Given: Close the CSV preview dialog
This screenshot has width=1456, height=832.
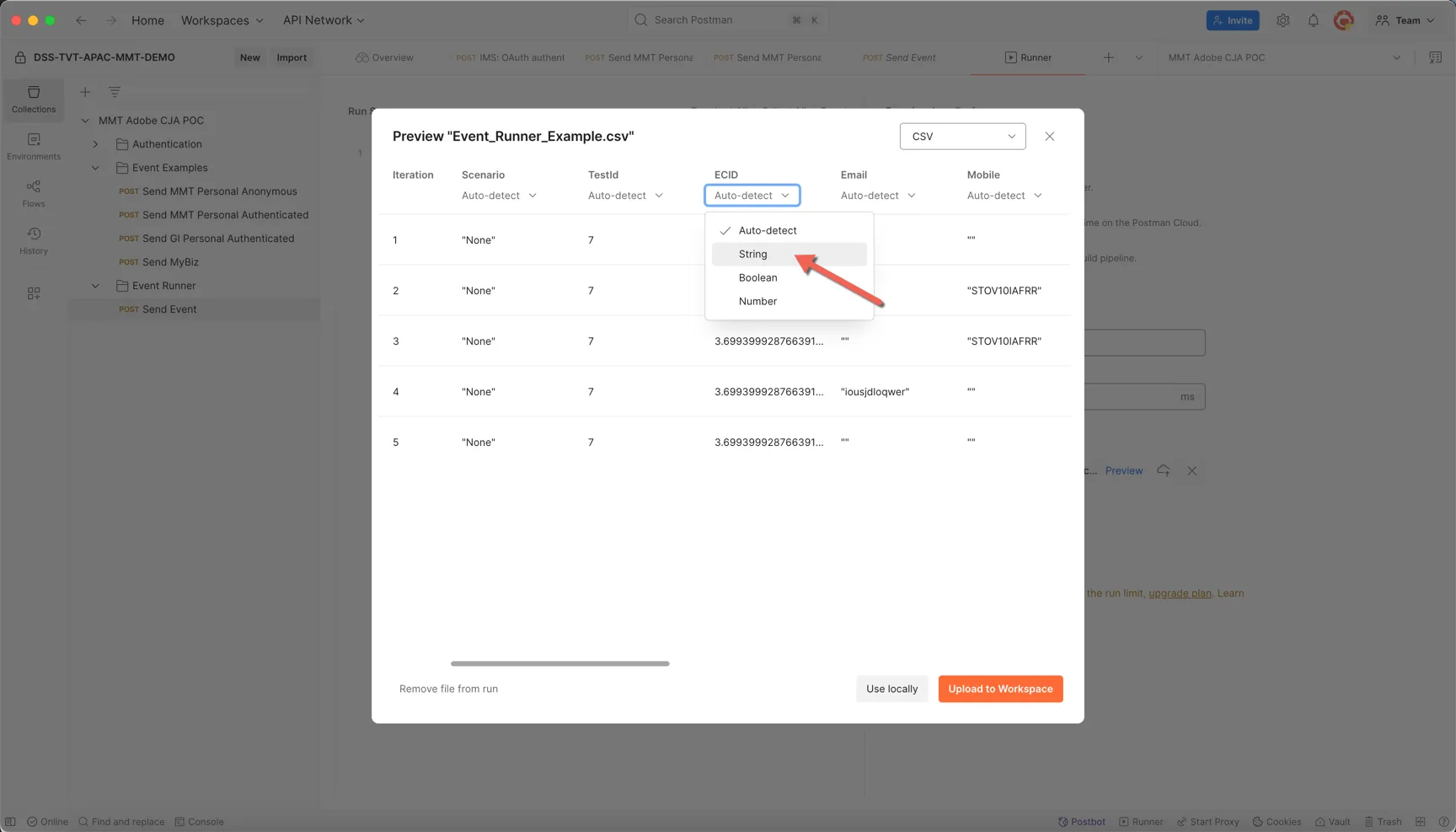Looking at the screenshot, I should pos(1050,137).
